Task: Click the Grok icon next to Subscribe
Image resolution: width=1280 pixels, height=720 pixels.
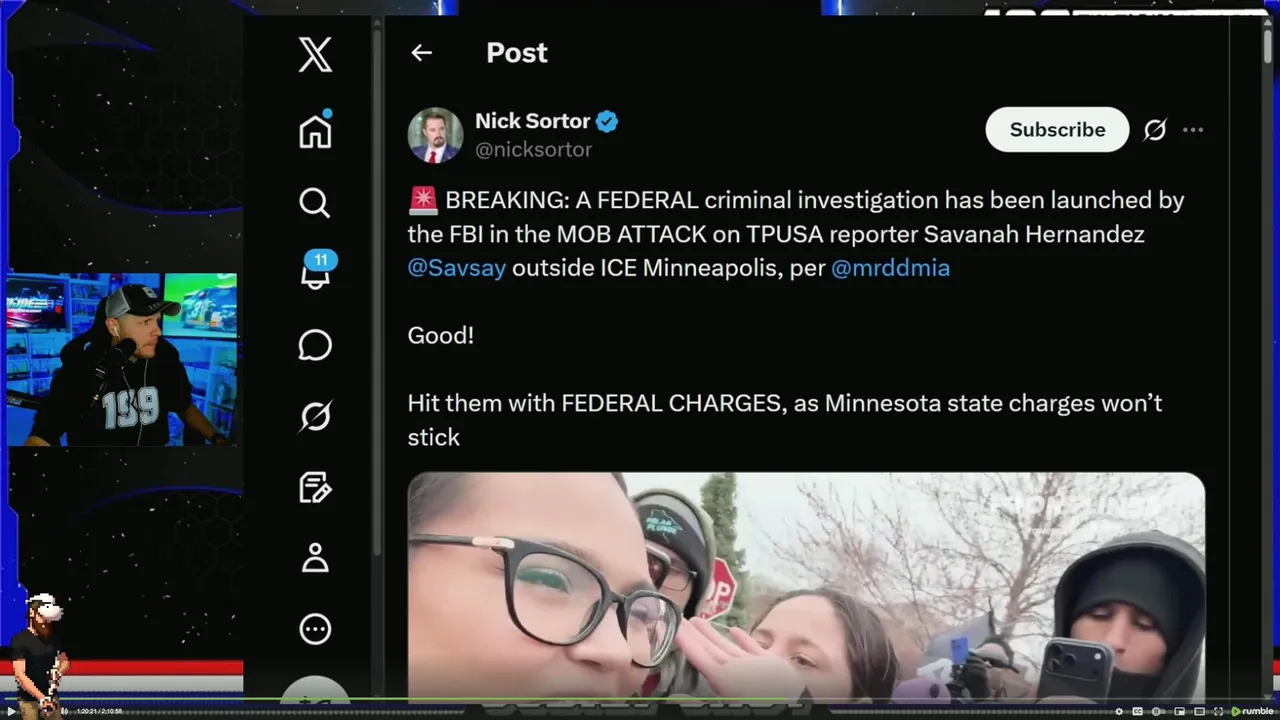Action: pyautogui.click(x=1155, y=130)
